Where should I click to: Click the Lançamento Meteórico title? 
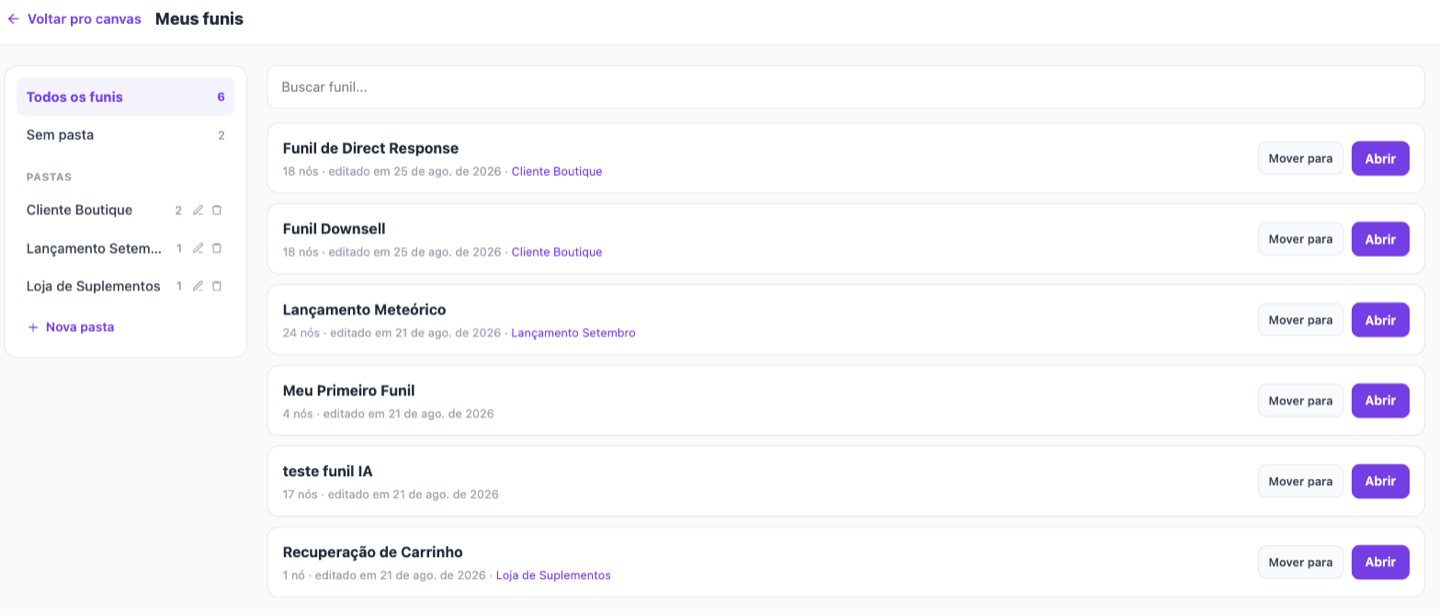pyautogui.click(x=364, y=310)
